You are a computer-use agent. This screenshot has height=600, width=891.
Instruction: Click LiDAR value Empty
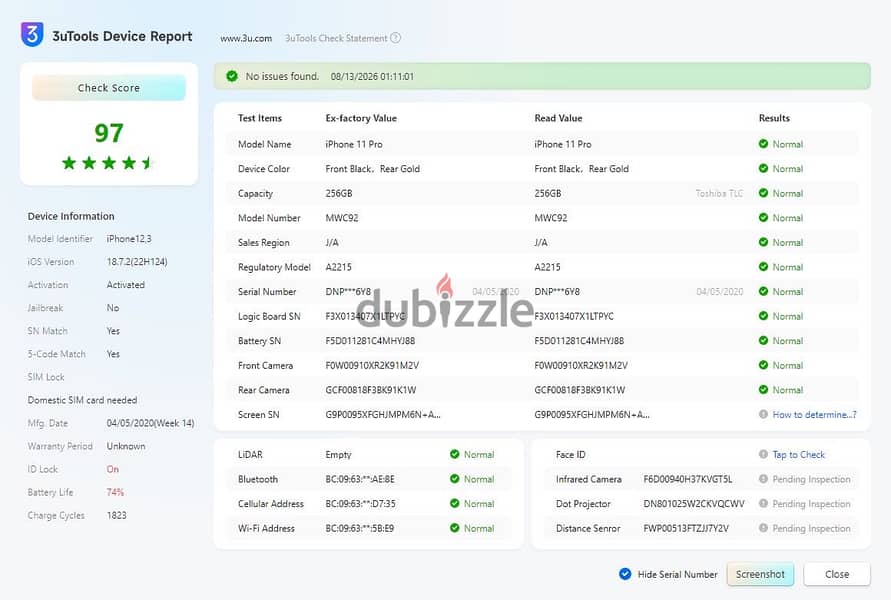coord(338,455)
